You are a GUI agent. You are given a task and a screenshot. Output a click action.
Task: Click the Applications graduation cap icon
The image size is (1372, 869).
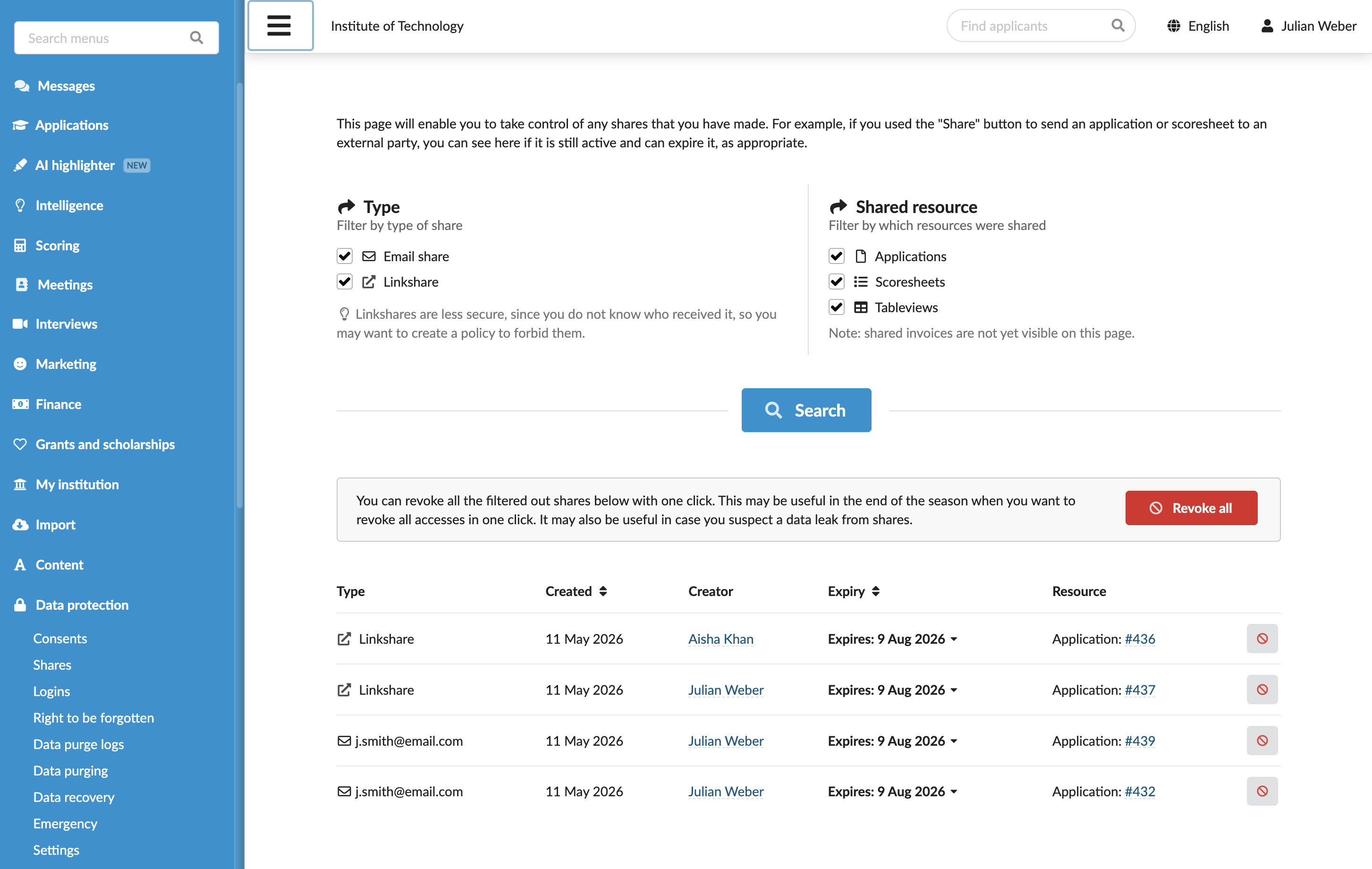click(20, 125)
